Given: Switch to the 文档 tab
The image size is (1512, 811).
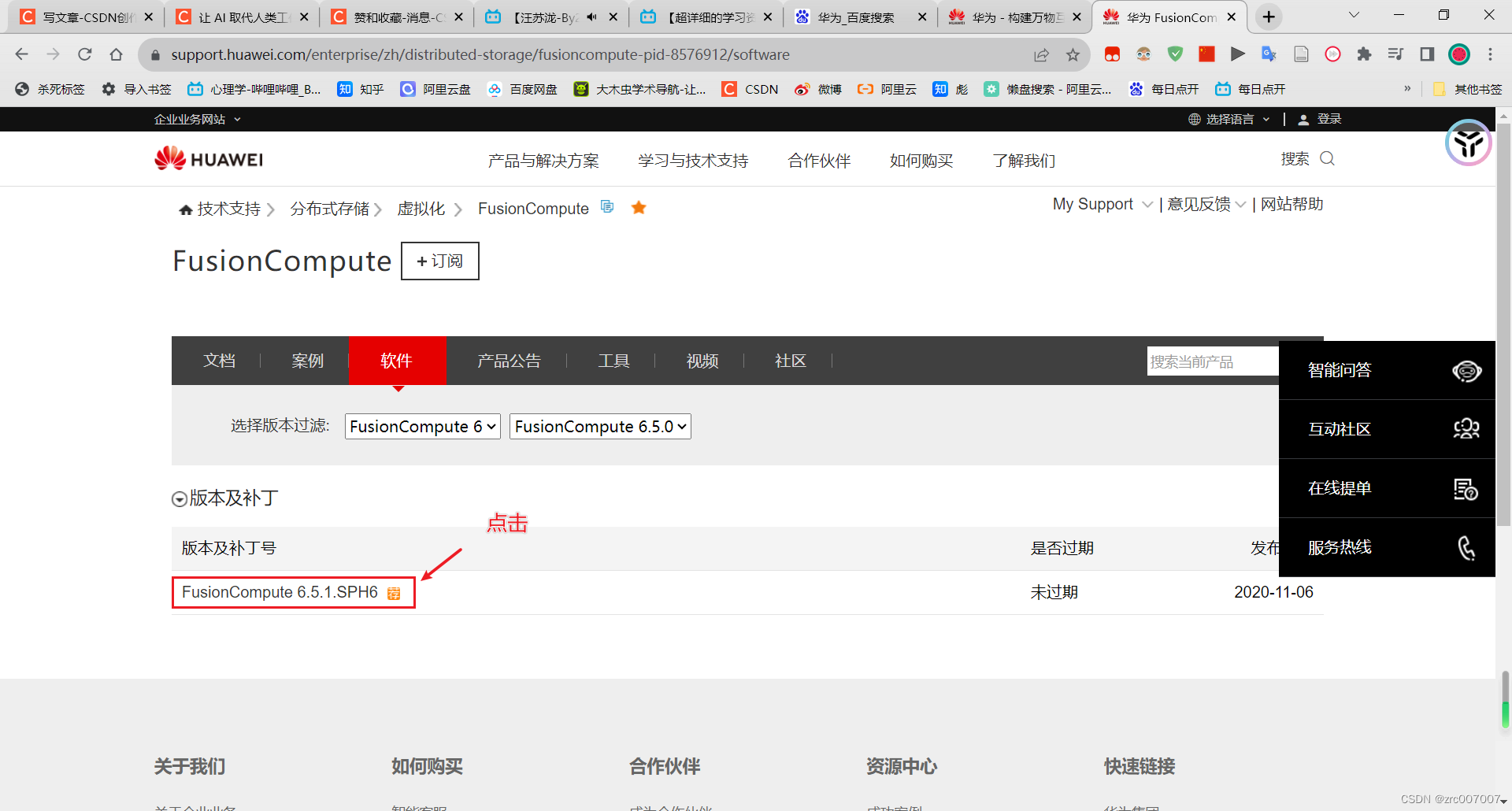Looking at the screenshot, I should pos(219,361).
